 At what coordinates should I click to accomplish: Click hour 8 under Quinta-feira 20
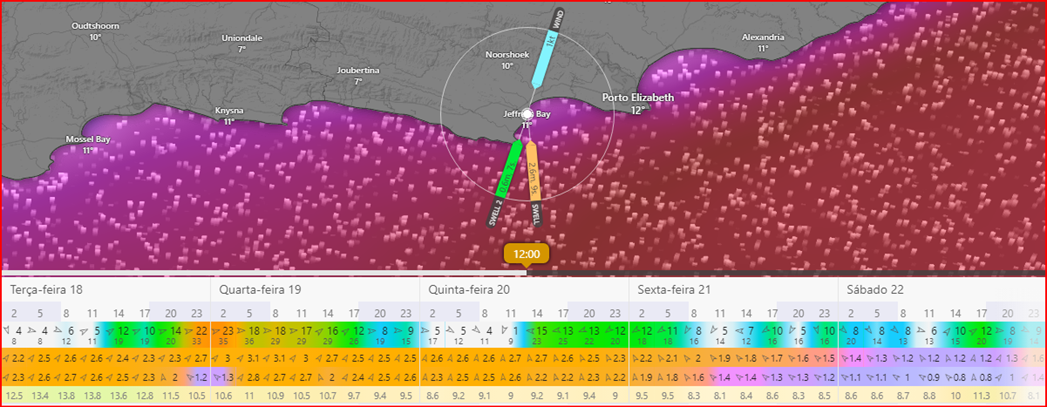click(485, 312)
